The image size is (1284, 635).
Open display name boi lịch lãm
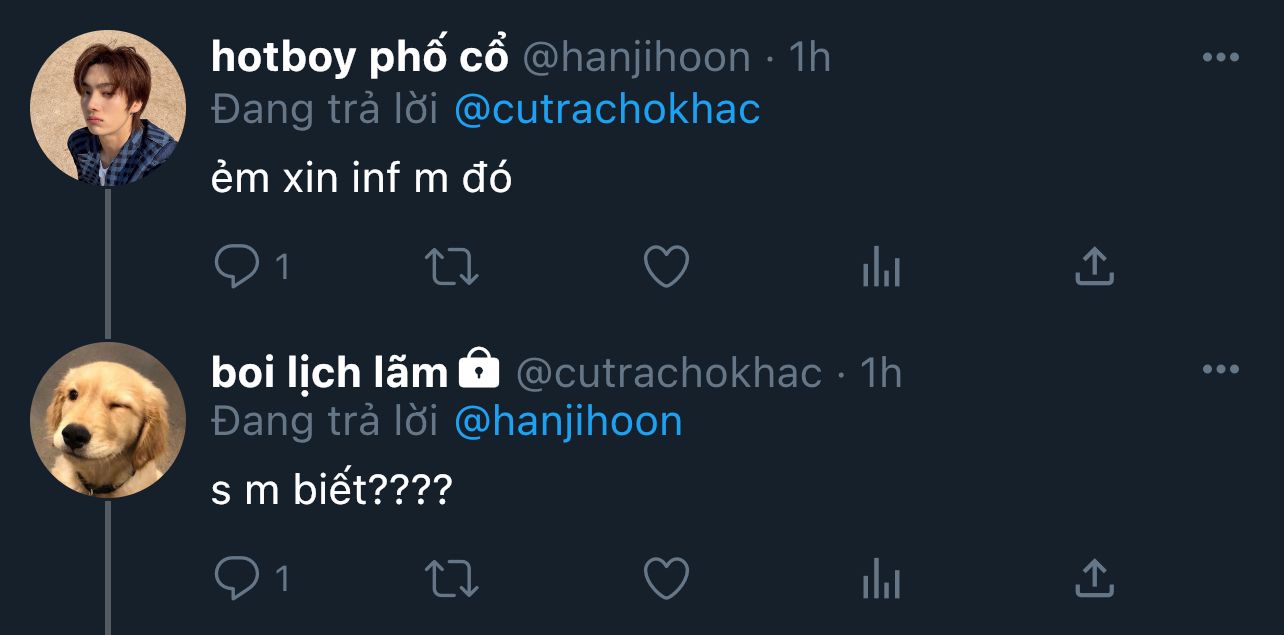[x=329, y=372]
